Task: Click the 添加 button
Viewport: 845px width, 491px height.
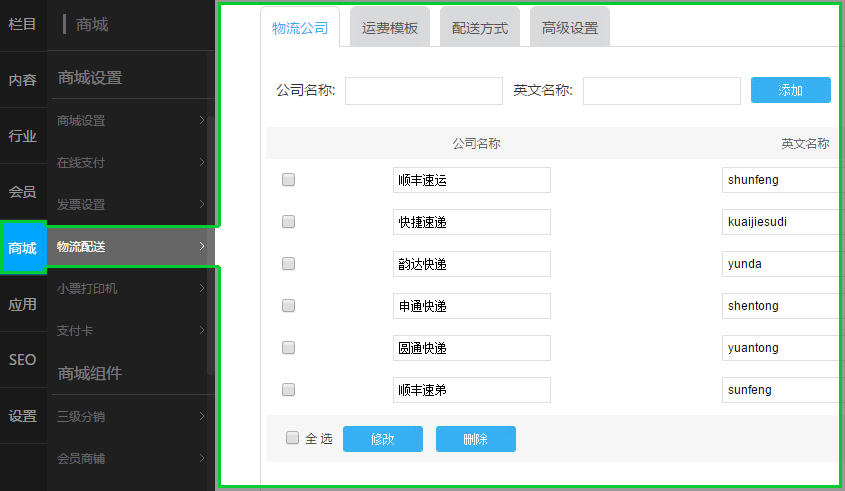Action: (x=790, y=90)
